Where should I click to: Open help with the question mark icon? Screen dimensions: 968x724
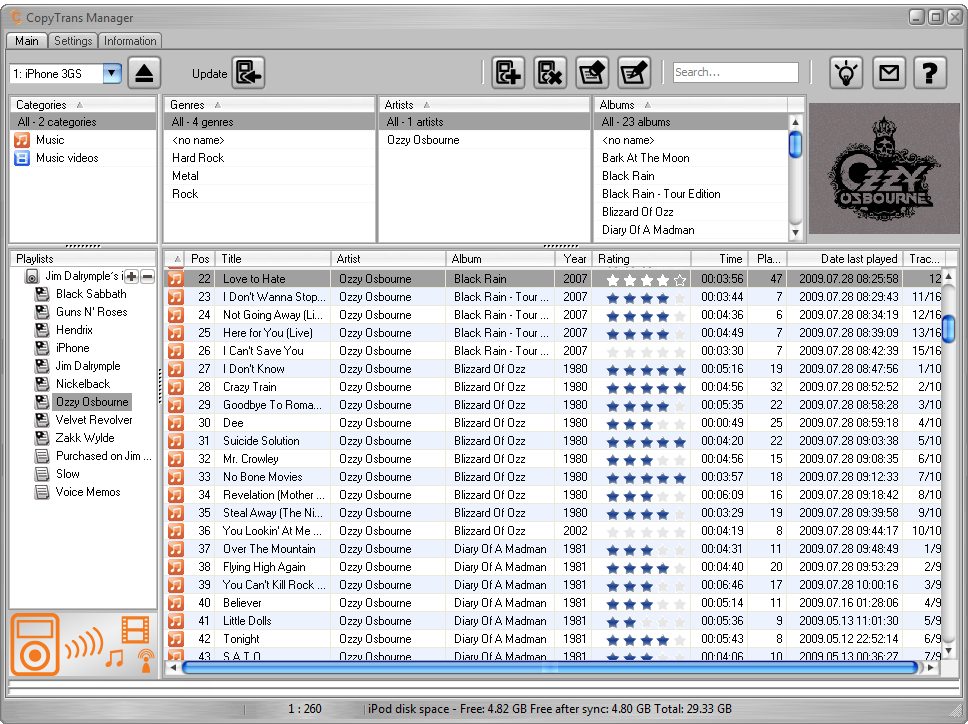tap(930, 73)
